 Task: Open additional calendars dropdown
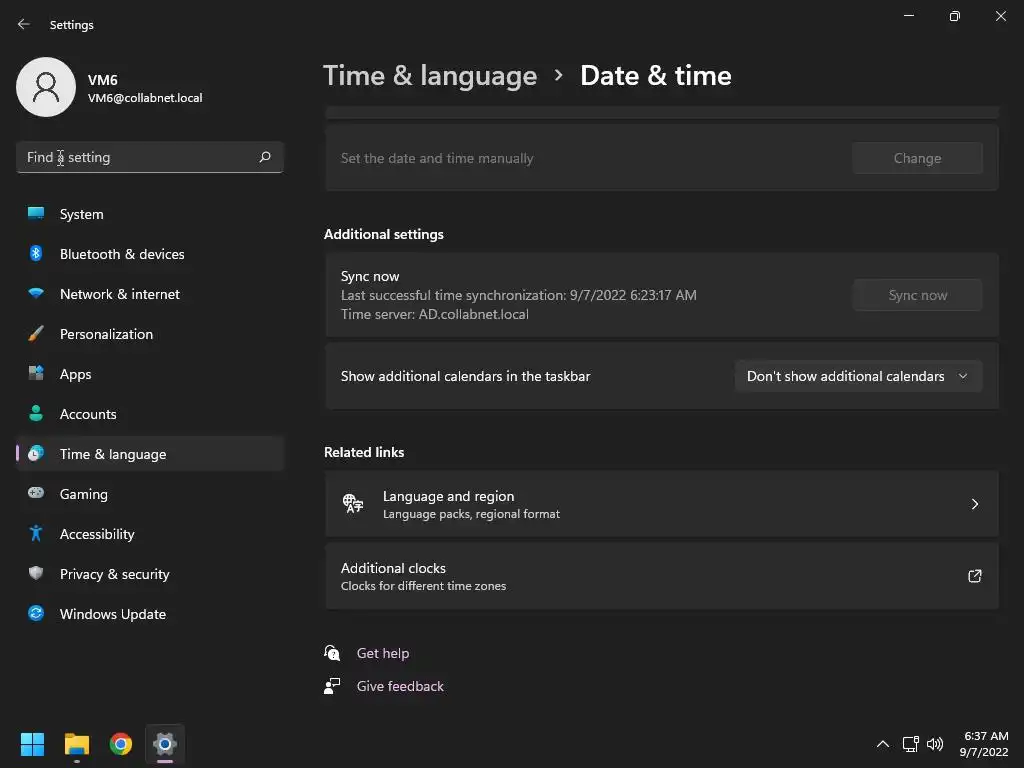[858, 376]
